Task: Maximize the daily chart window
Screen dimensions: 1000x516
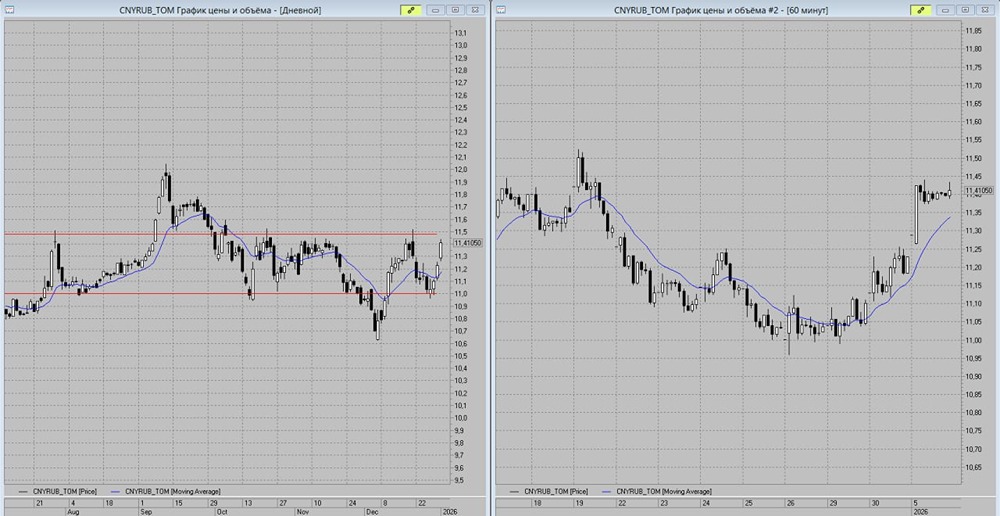Action: 455,10
